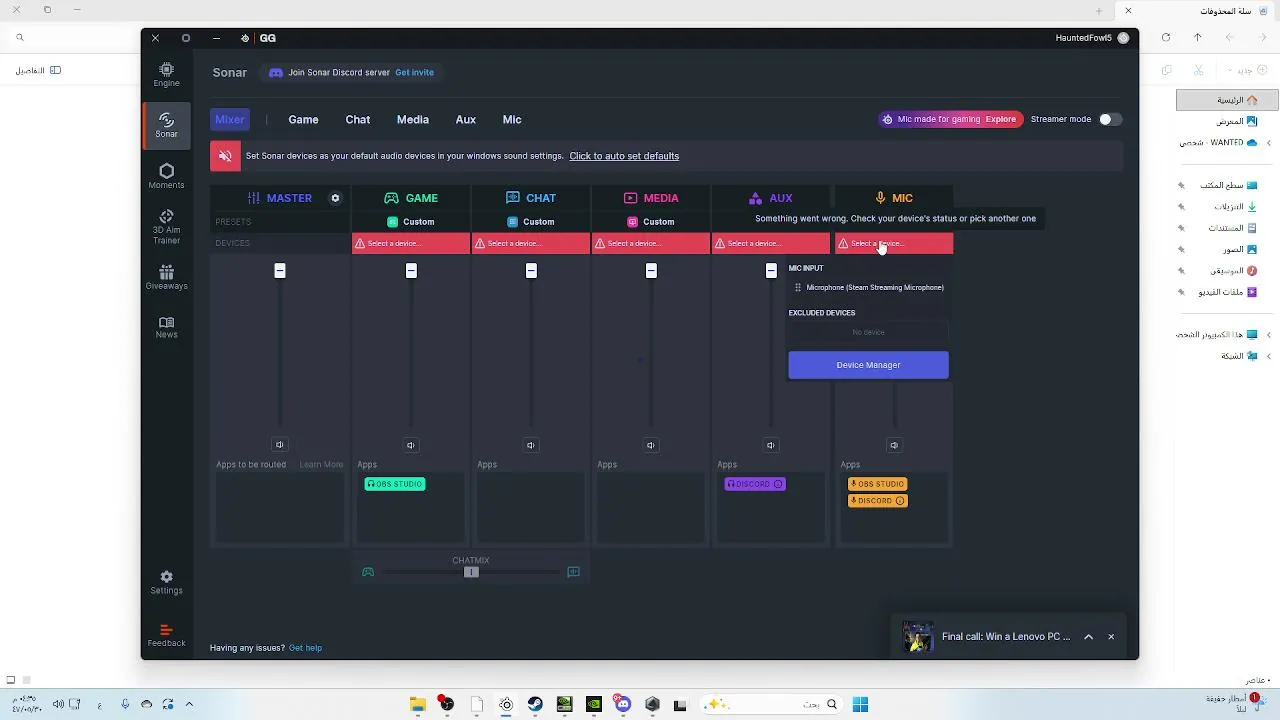This screenshot has width=1280, height=720.
Task: Mute the Chat channel speaker icon
Action: 531,445
